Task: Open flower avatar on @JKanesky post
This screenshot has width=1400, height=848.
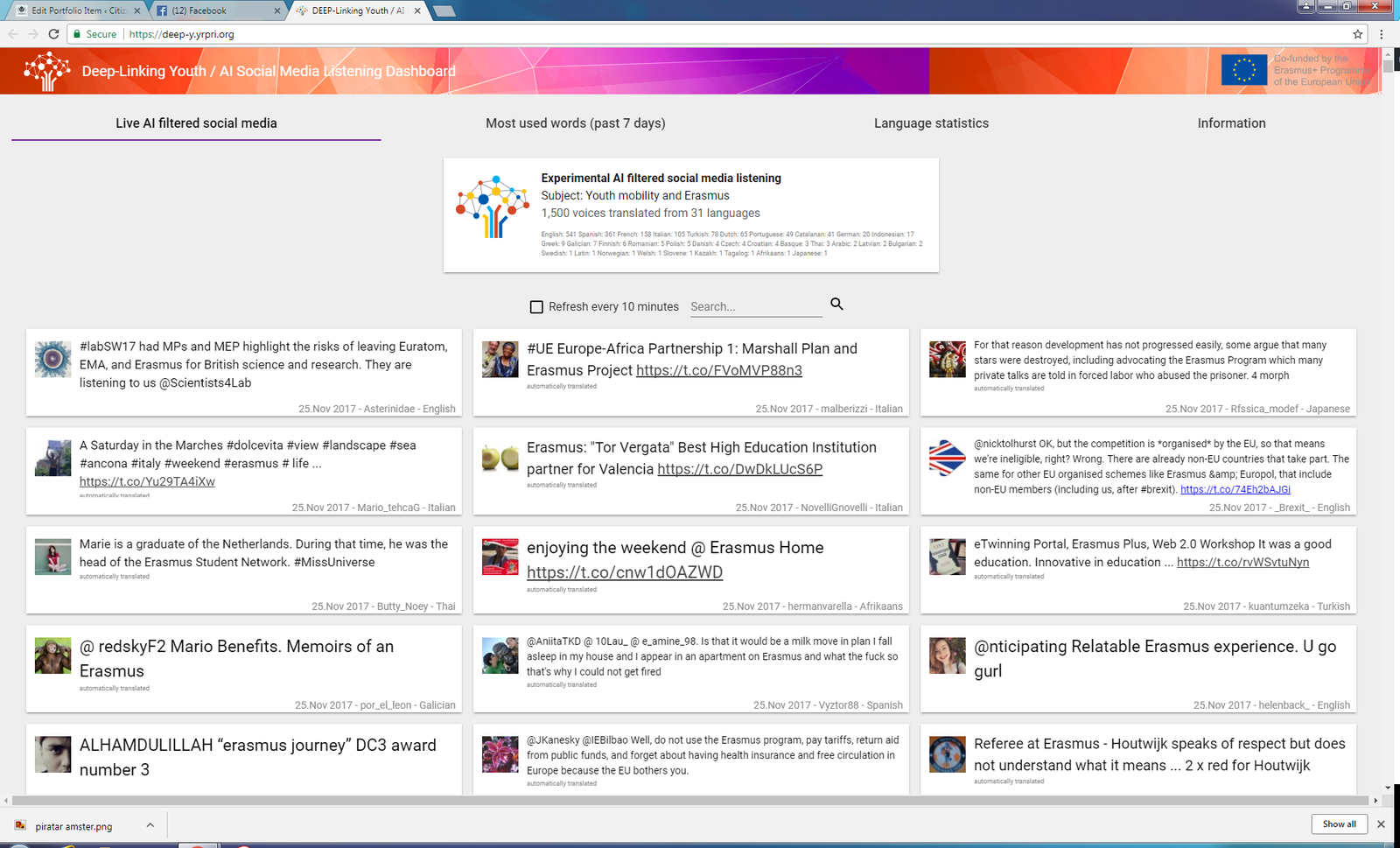Action: pyautogui.click(x=500, y=755)
